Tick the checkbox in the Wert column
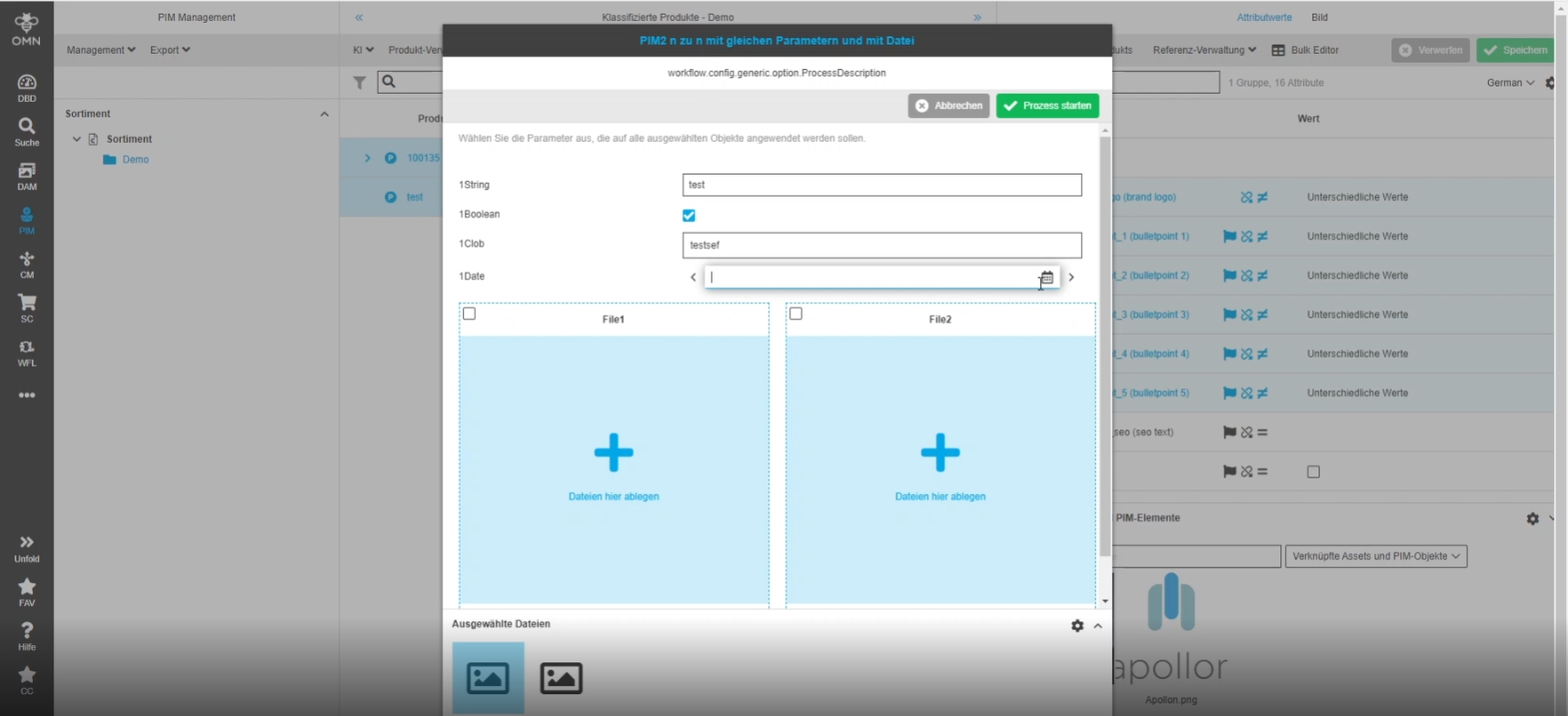1568x716 pixels. click(1313, 472)
